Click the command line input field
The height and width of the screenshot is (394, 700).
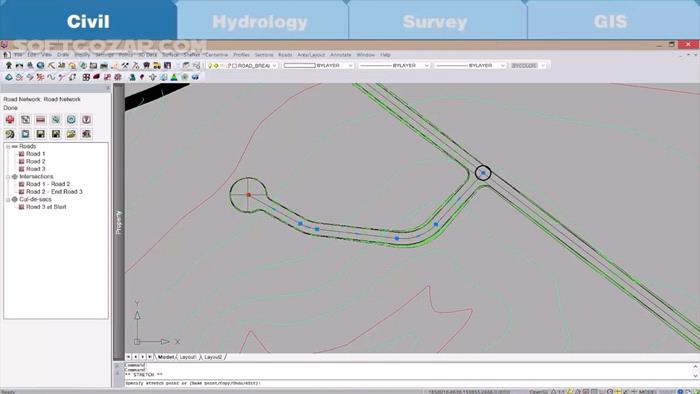[x=408, y=383]
